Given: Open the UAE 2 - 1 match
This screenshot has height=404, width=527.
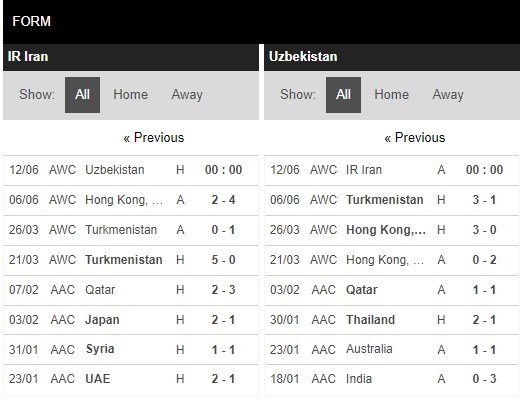Looking at the screenshot, I should (131, 379).
